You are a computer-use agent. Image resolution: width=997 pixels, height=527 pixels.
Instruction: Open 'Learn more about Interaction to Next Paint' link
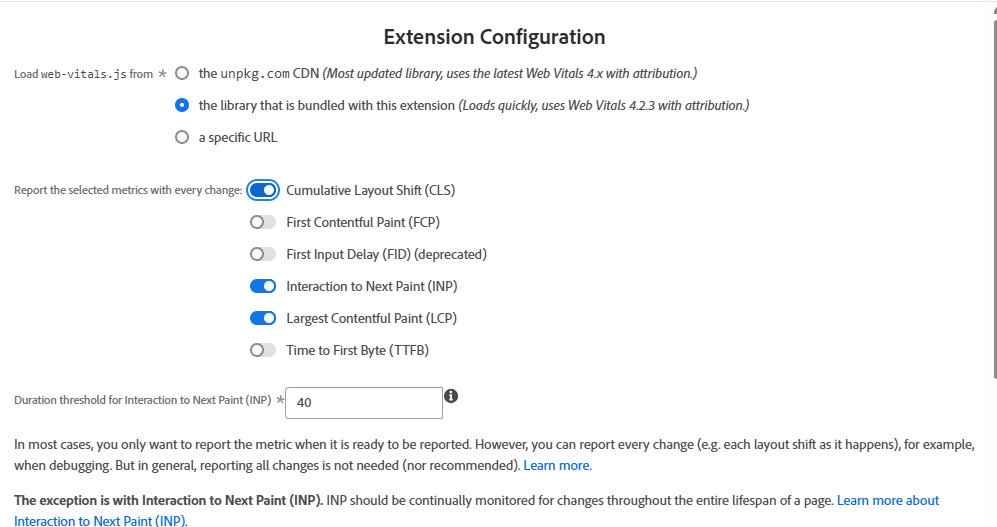[888, 500]
